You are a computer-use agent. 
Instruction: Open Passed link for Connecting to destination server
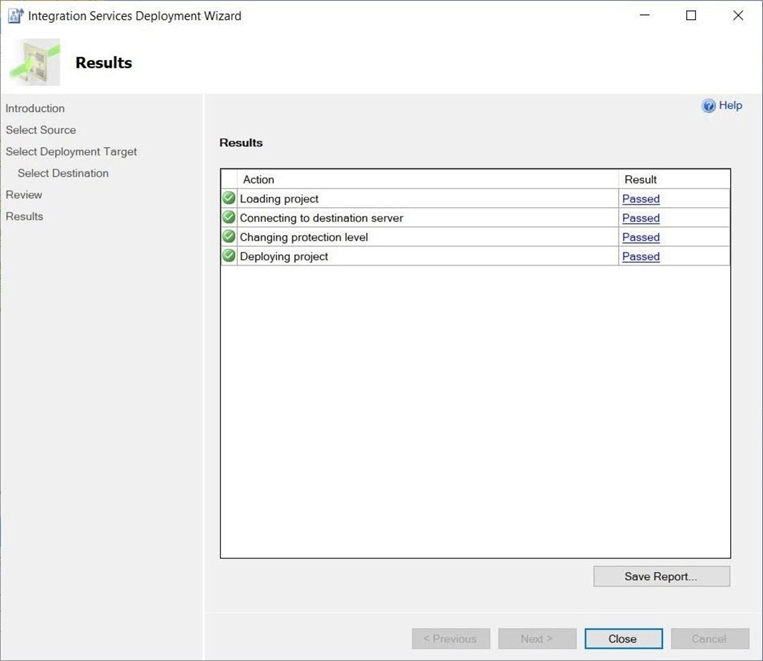(640, 218)
